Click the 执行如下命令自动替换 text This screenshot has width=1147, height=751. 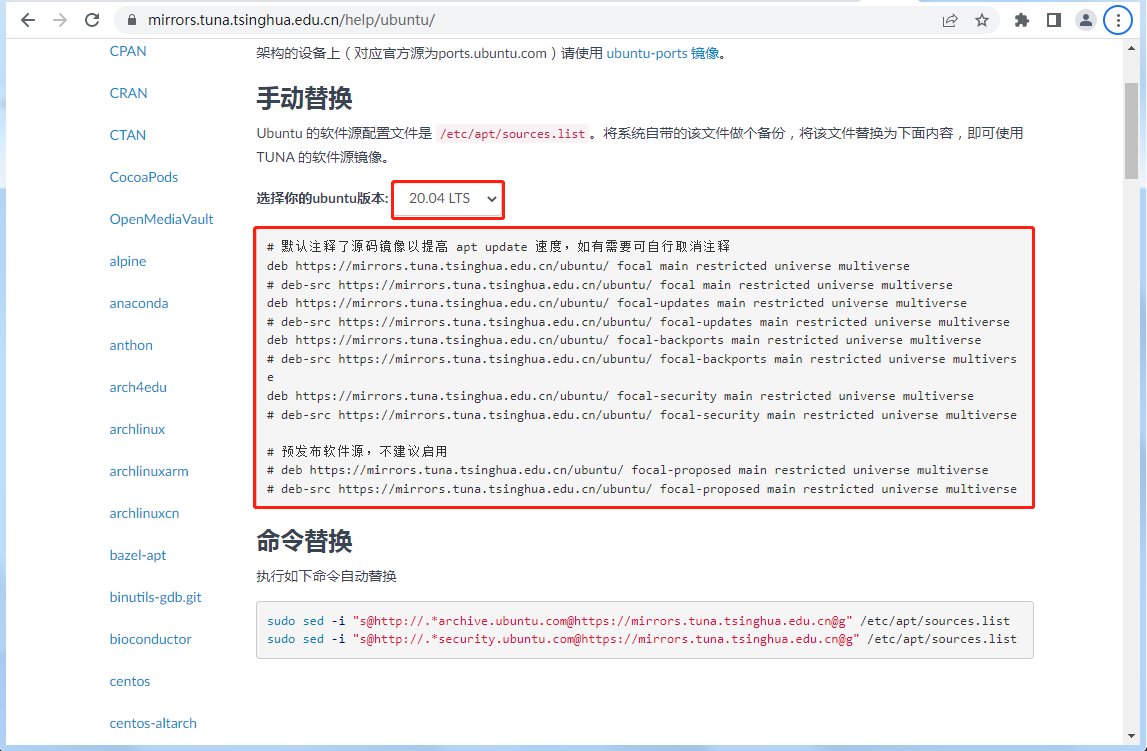coord(326,576)
